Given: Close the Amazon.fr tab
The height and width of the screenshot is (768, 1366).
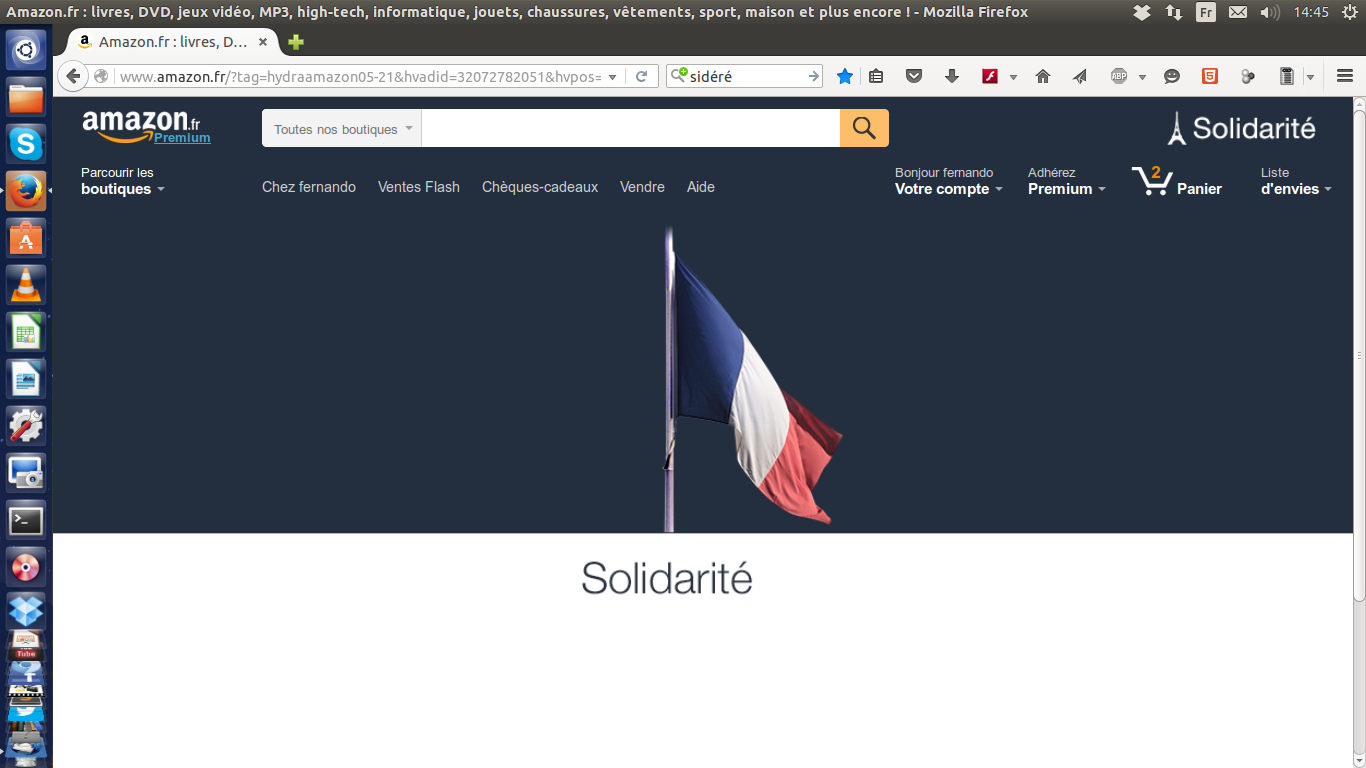Looking at the screenshot, I should 264,42.
